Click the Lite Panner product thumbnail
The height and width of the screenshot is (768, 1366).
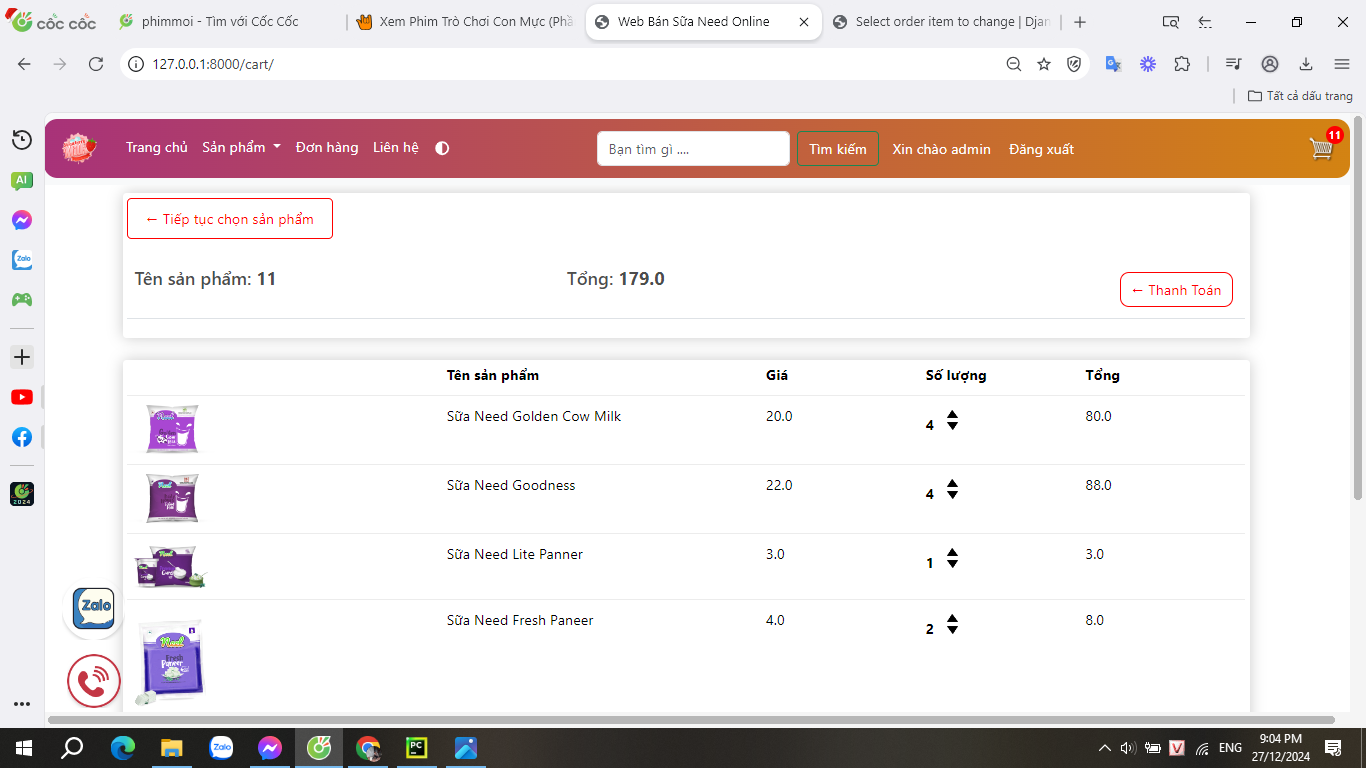click(170, 566)
